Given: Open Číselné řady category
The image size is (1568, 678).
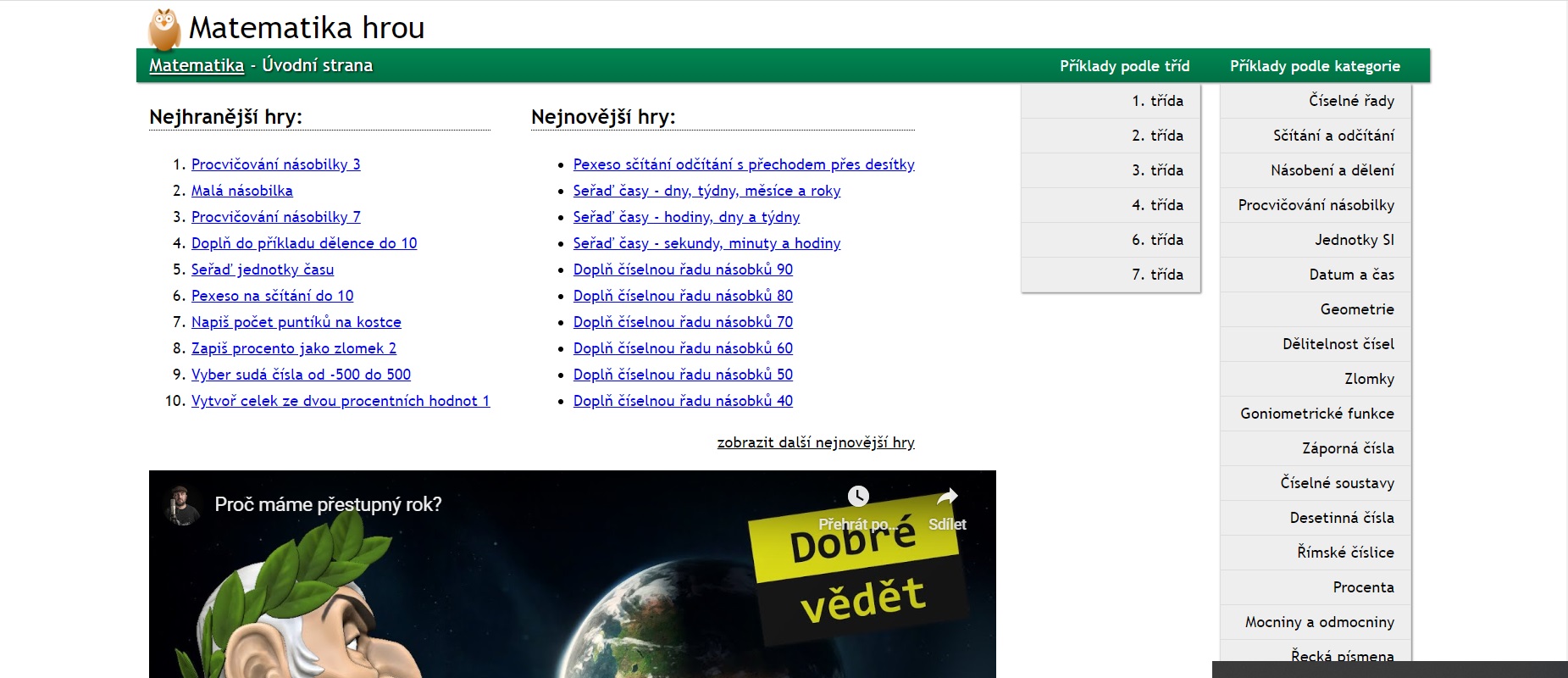Looking at the screenshot, I should (1316, 101).
